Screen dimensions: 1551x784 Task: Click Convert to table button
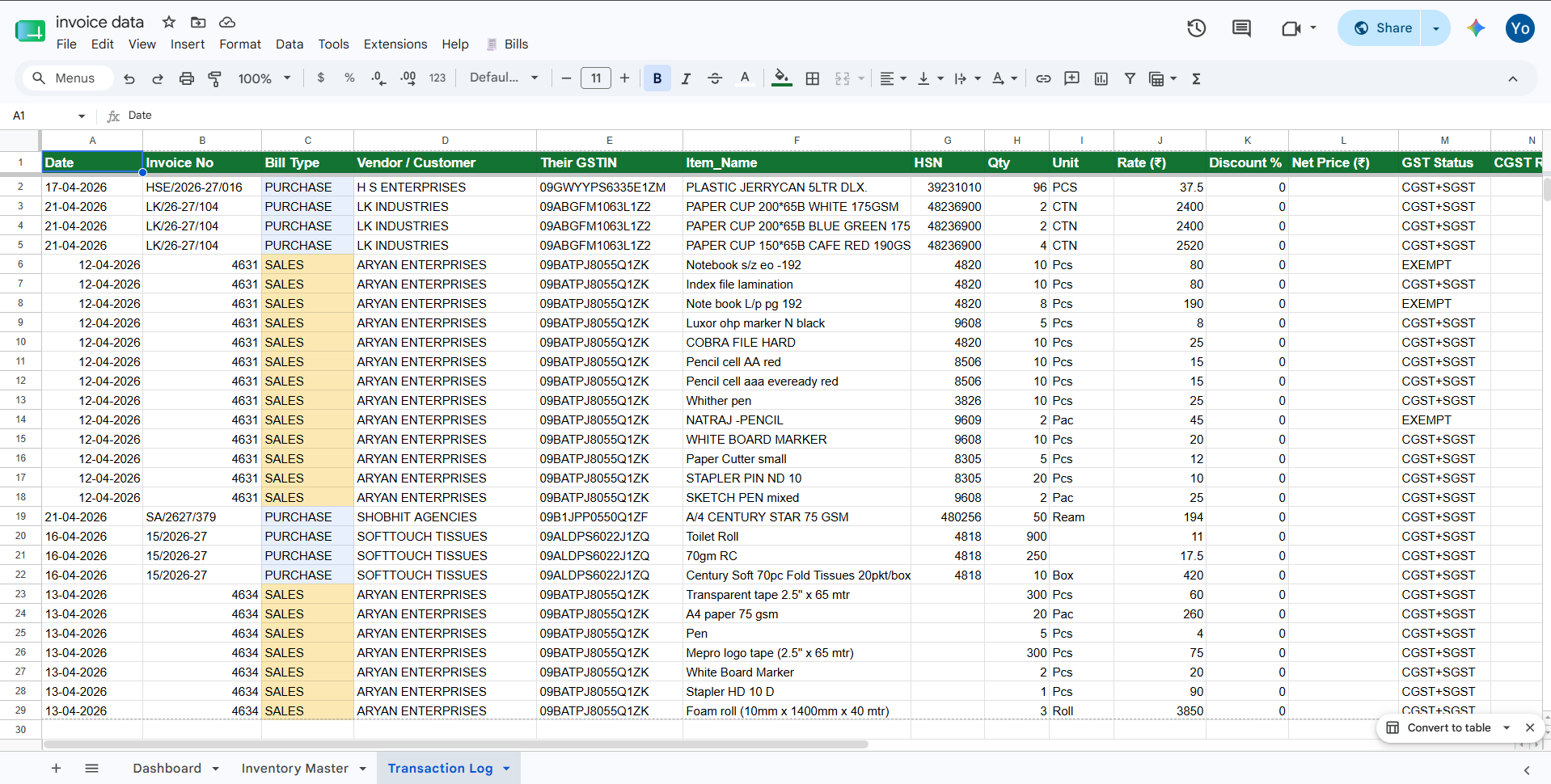click(1448, 727)
